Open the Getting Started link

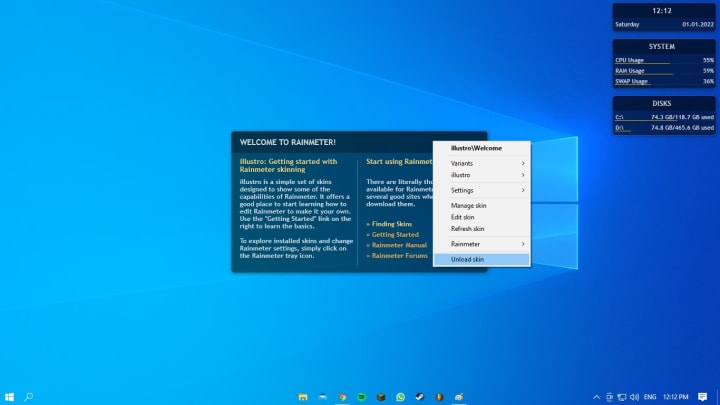[x=393, y=235]
